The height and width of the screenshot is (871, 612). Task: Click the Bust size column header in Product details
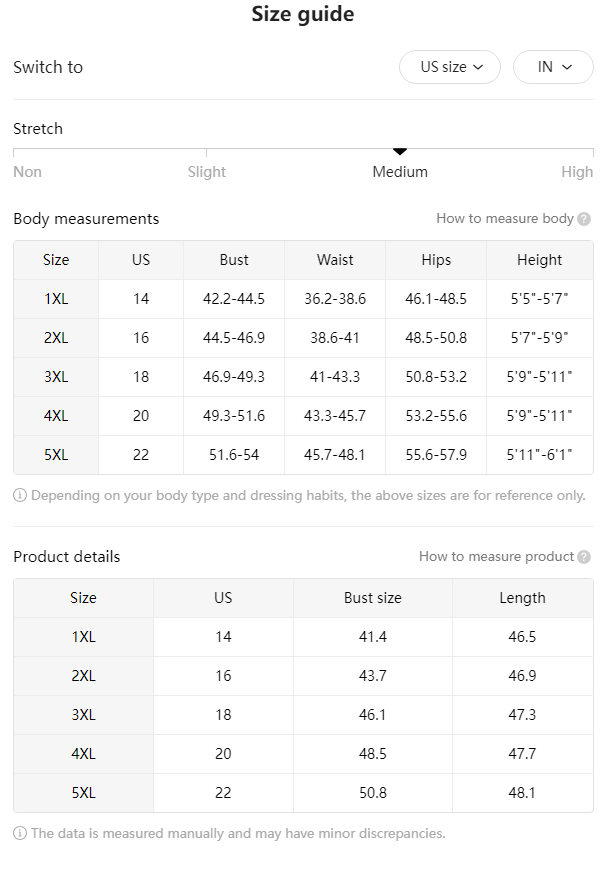point(373,598)
